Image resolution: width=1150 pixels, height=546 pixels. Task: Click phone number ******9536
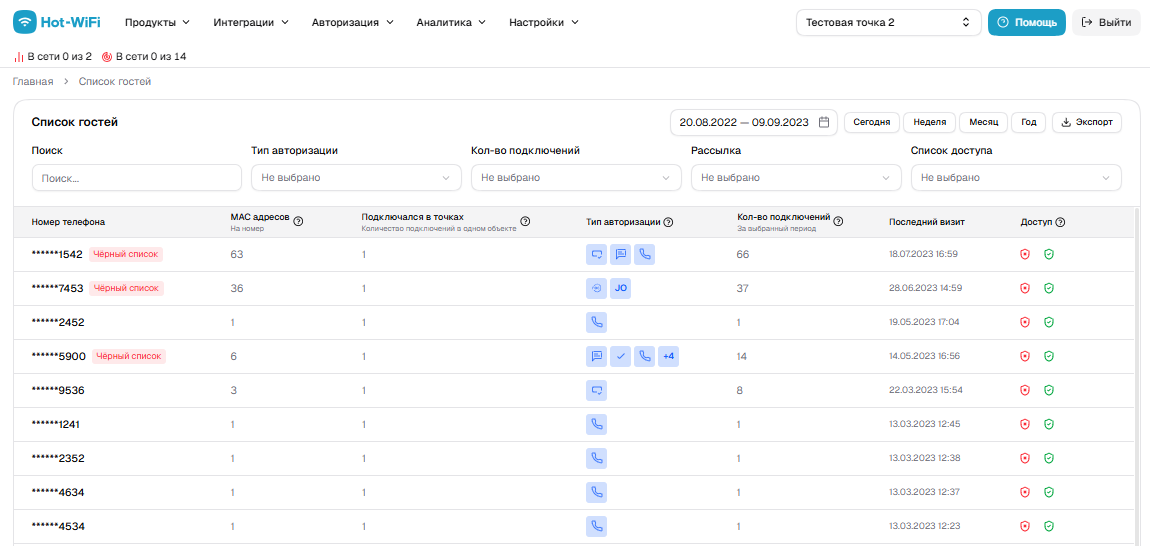click(58, 390)
